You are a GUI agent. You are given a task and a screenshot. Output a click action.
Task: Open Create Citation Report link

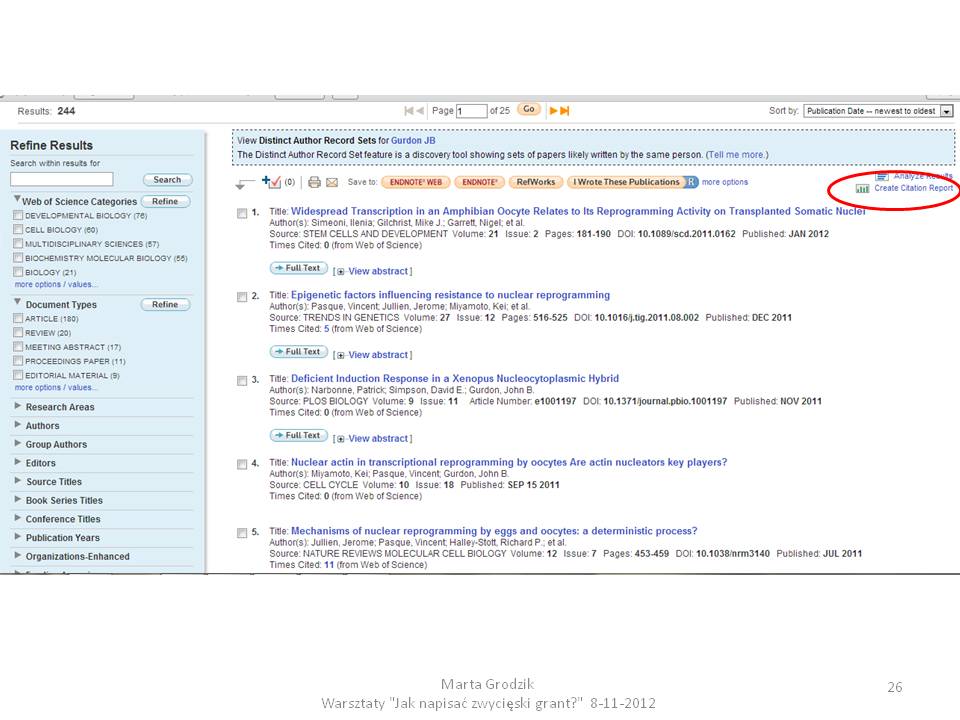[x=913, y=188]
